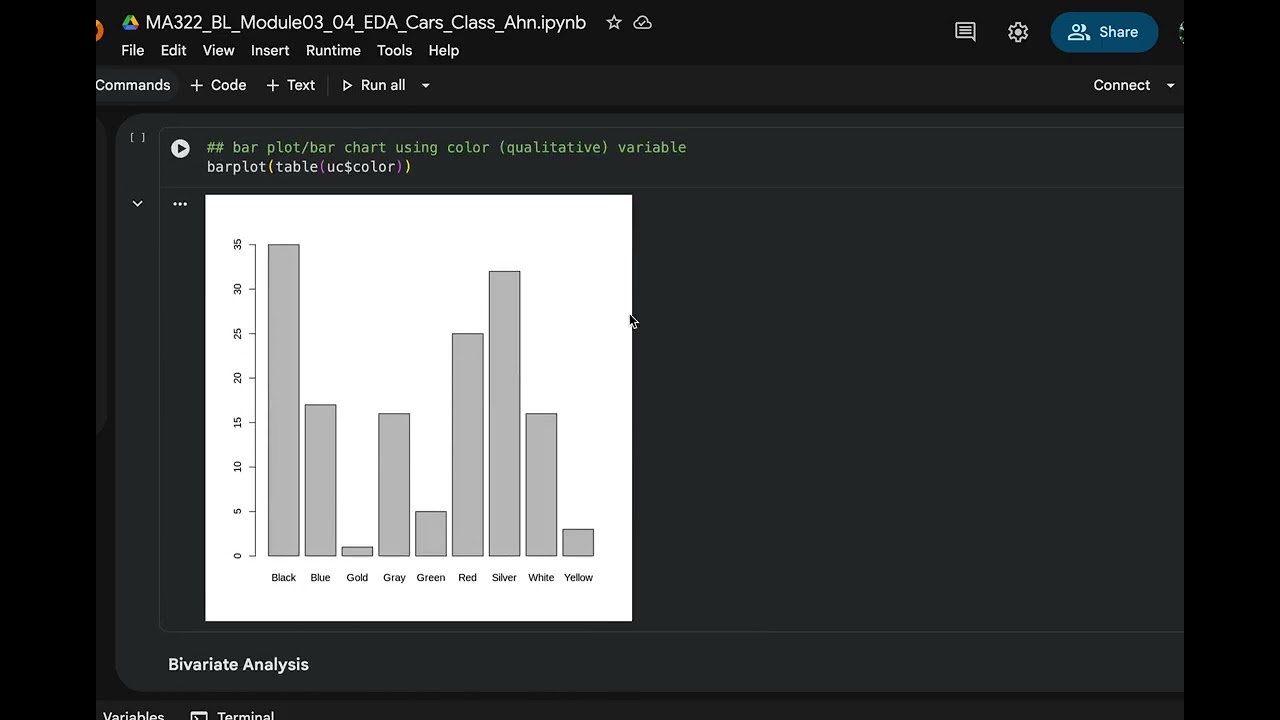Open the File menu
The image size is (1280, 720).
point(133,50)
